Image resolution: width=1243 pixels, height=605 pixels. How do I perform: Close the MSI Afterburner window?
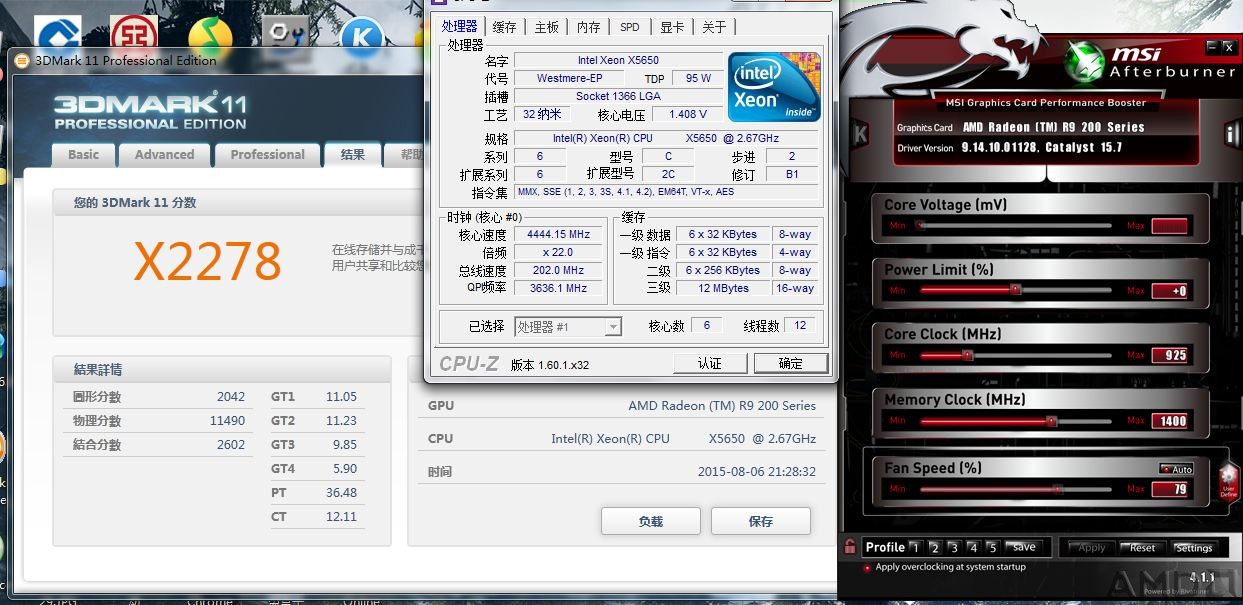click(x=1228, y=47)
